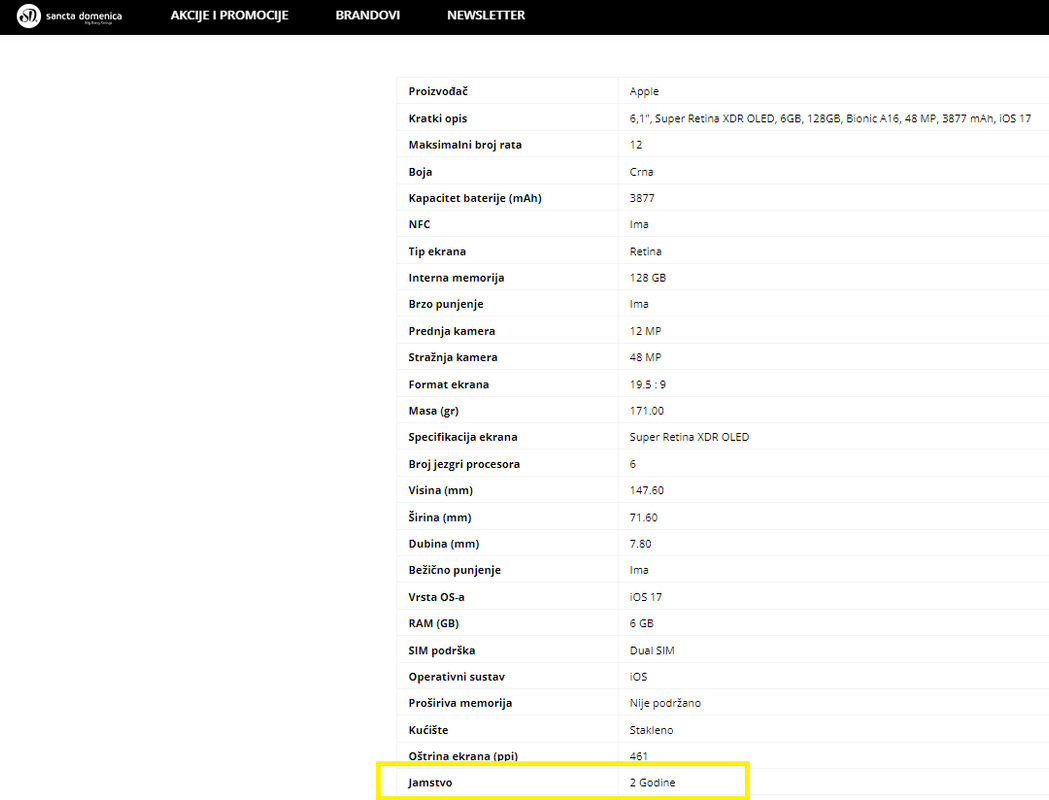Select the Apple manufacturer value
Image resolution: width=1049 pixels, height=800 pixels.
pyautogui.click(x=644, y=92)
